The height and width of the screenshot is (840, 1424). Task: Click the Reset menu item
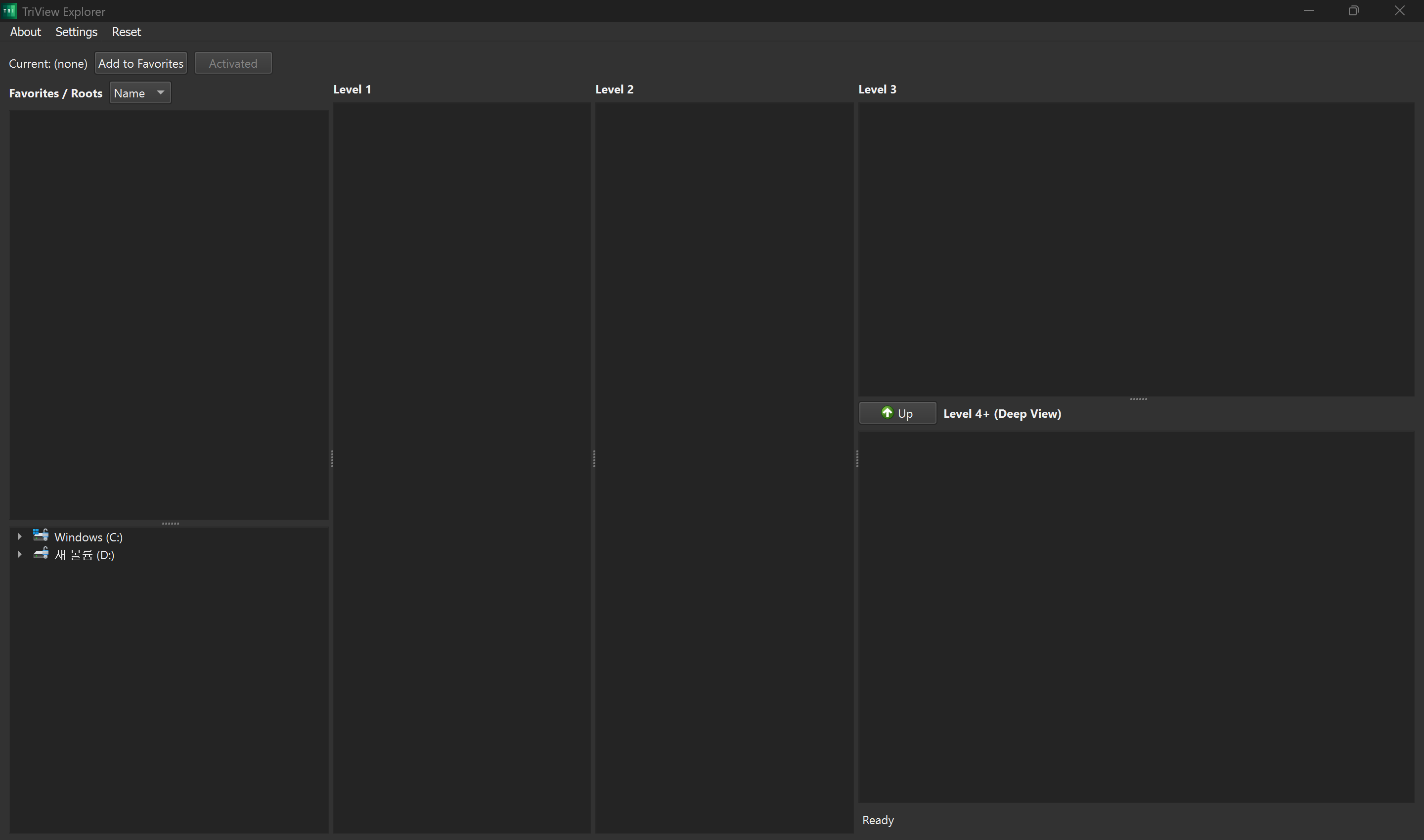(126, 32)
